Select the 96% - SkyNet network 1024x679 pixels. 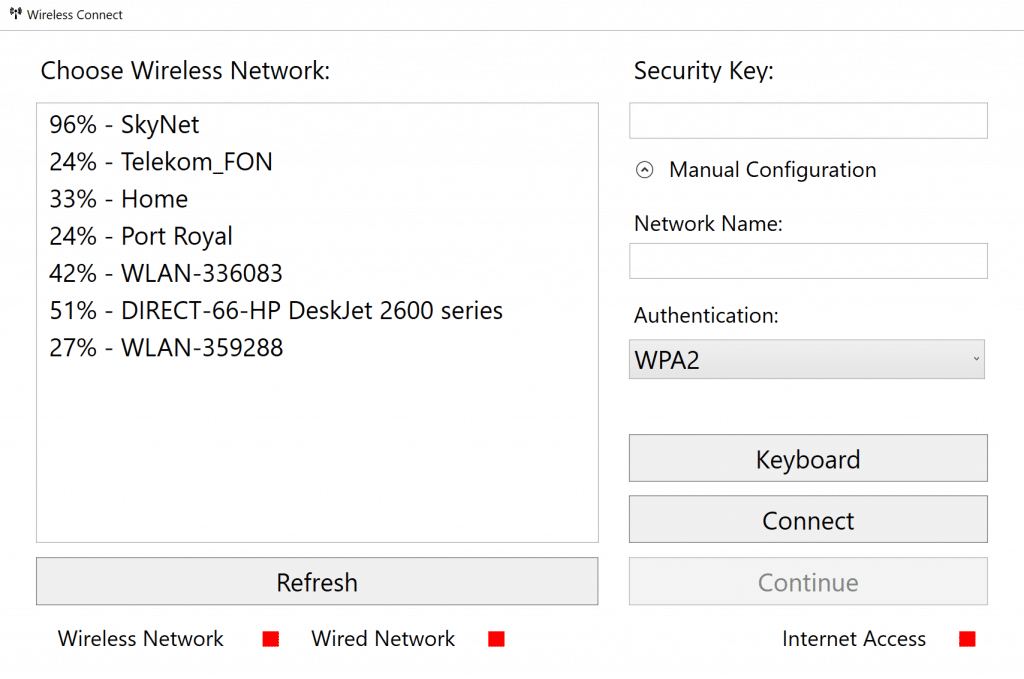click(x=317, y=124)
